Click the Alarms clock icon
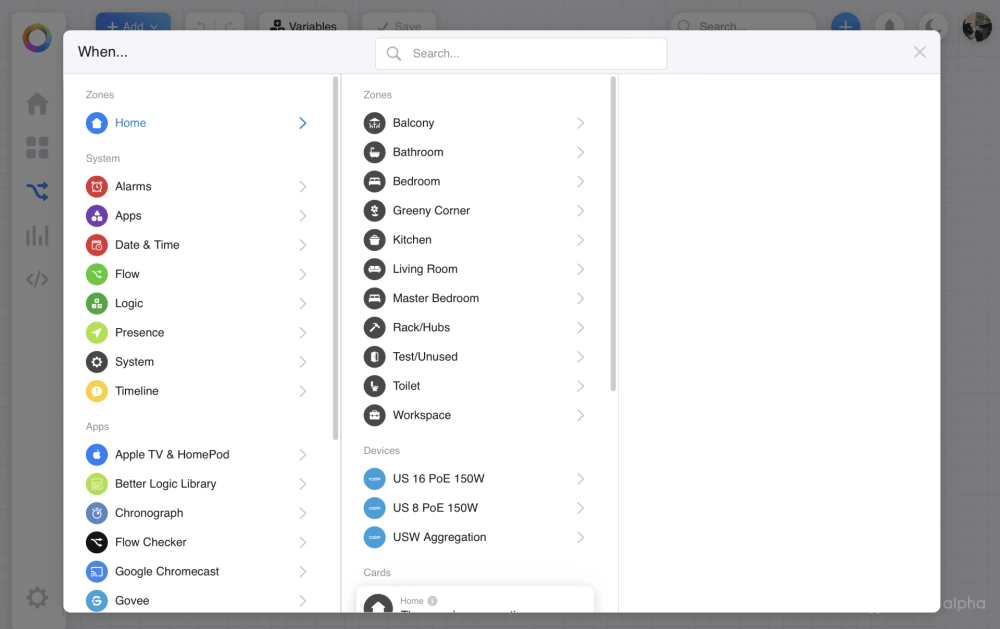 (x=97, y=187)
